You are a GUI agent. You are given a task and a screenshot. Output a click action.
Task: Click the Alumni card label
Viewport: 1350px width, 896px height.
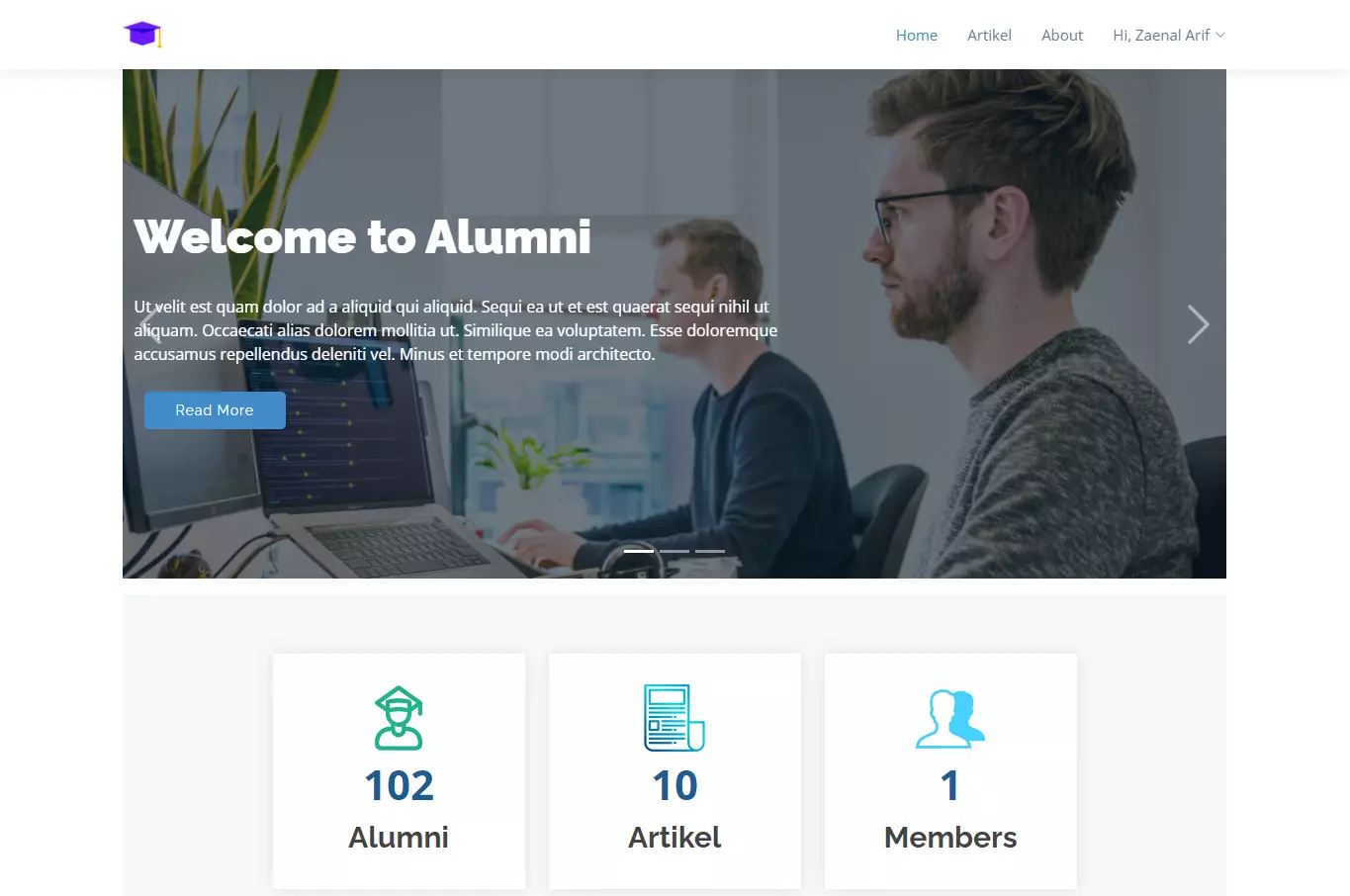[399, 838]
